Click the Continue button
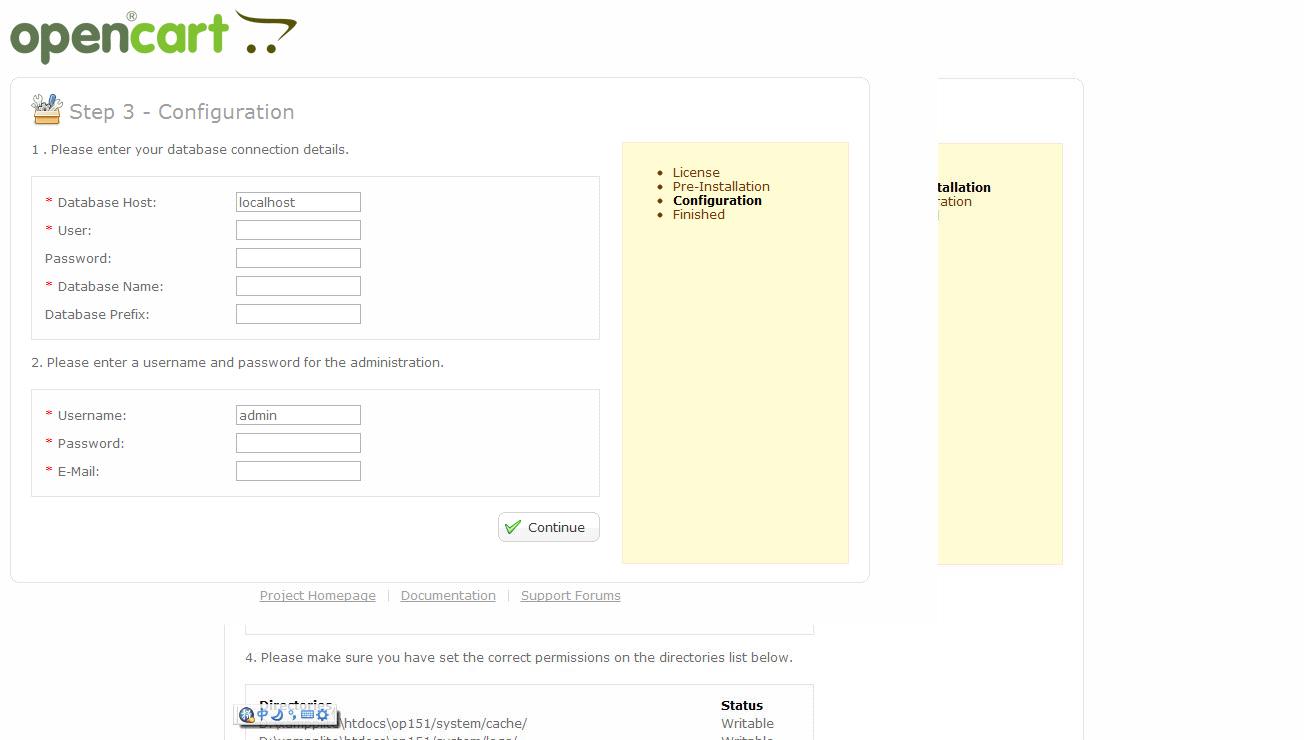Screen dimensions: 1304x740 [548, 527]
